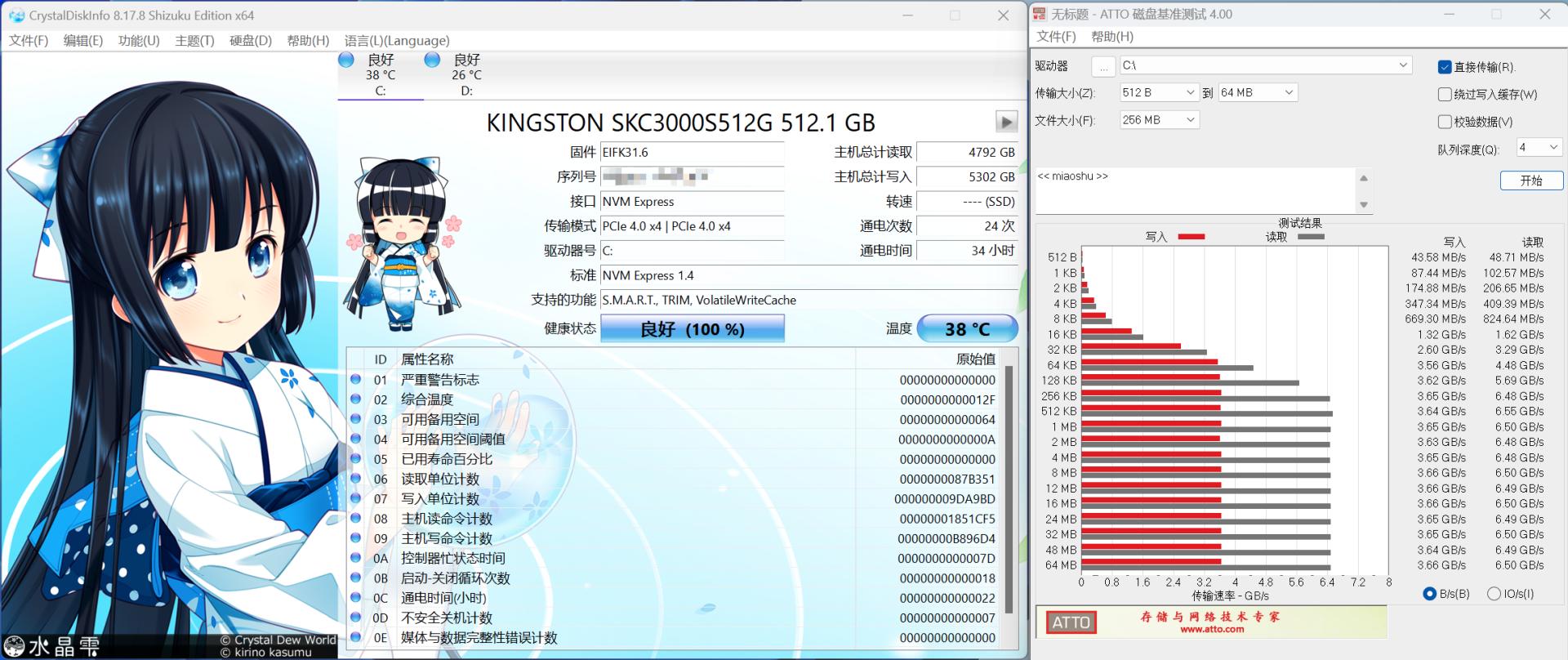Click the 原始值 column header
The image size is (1568, 660).
pyautogui.click(x=976, y=359)
